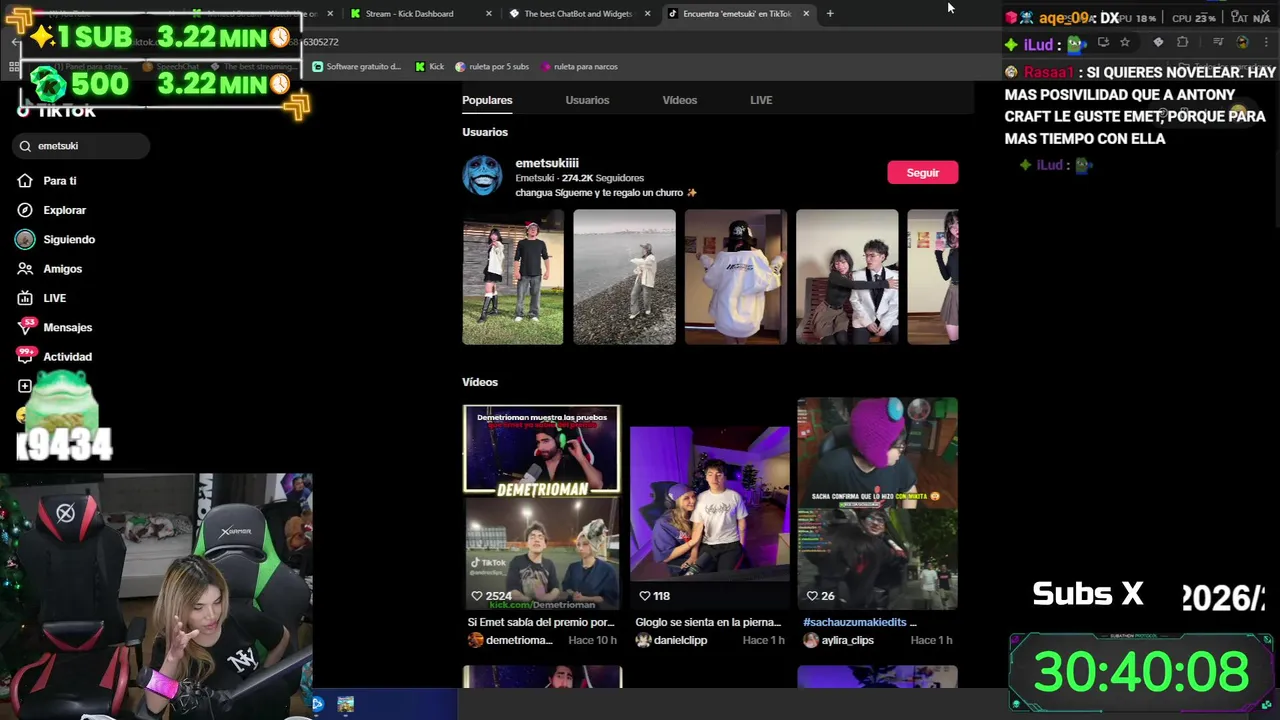This screenshot has height=720, width=1280.
Task: Open Software gratuito bookmark
Action: [x=357, y=67]
